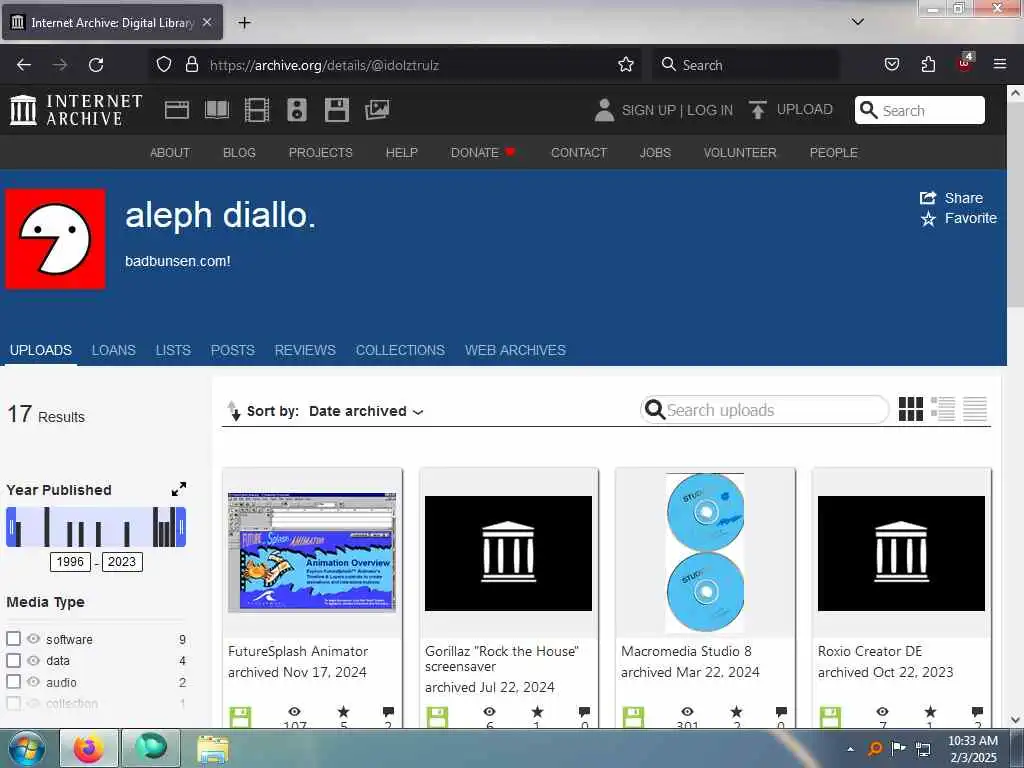This screenshot has height=768, width=1024.
Task: Move the right year range slider handle
Action: pyautogui.click(x=182, y=526)
